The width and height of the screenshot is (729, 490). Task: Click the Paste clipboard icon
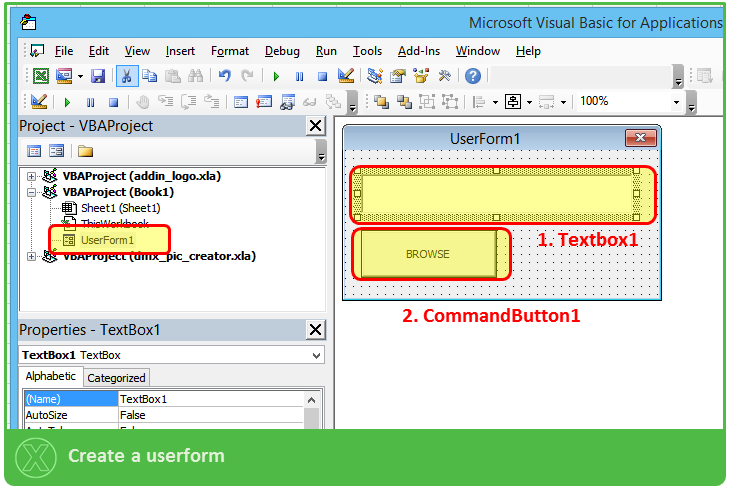(172, 75)
